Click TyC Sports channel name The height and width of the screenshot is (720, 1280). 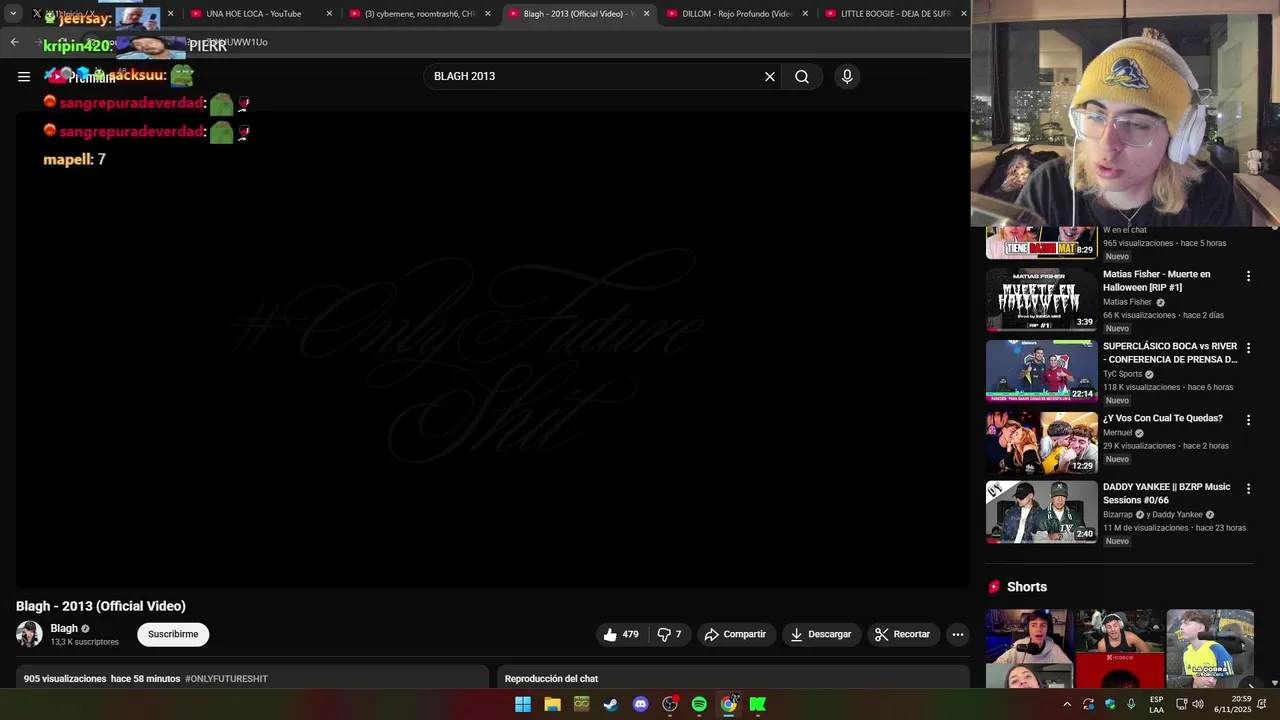1122,374
